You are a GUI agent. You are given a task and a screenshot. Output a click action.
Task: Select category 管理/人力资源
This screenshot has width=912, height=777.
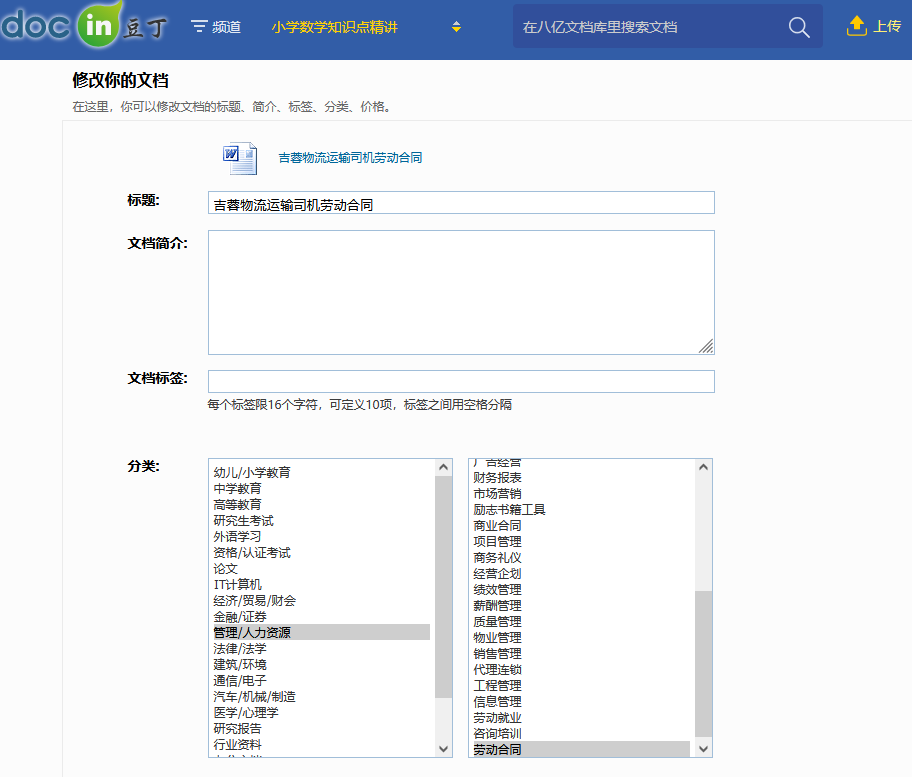point(322,632)
